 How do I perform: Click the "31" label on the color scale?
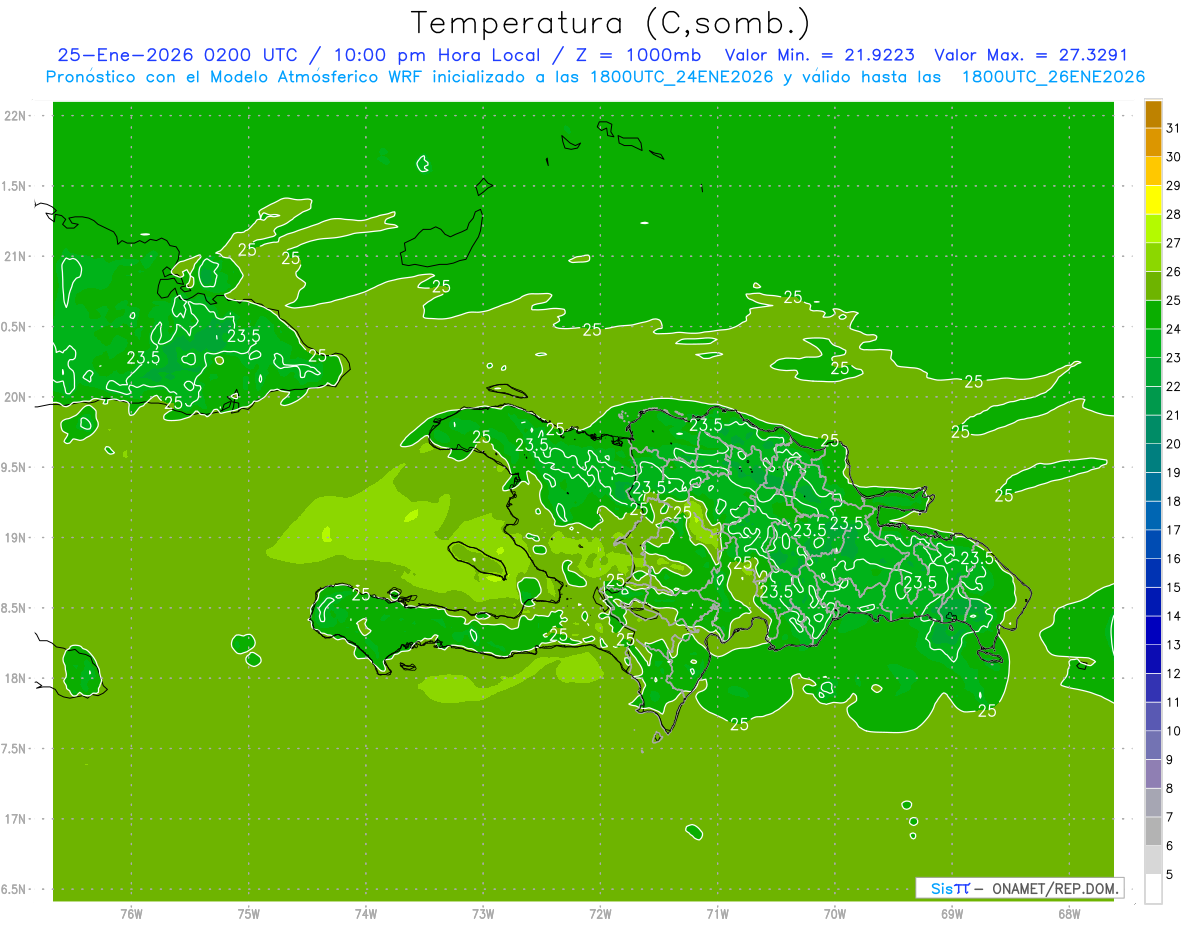coord(1173,128)
